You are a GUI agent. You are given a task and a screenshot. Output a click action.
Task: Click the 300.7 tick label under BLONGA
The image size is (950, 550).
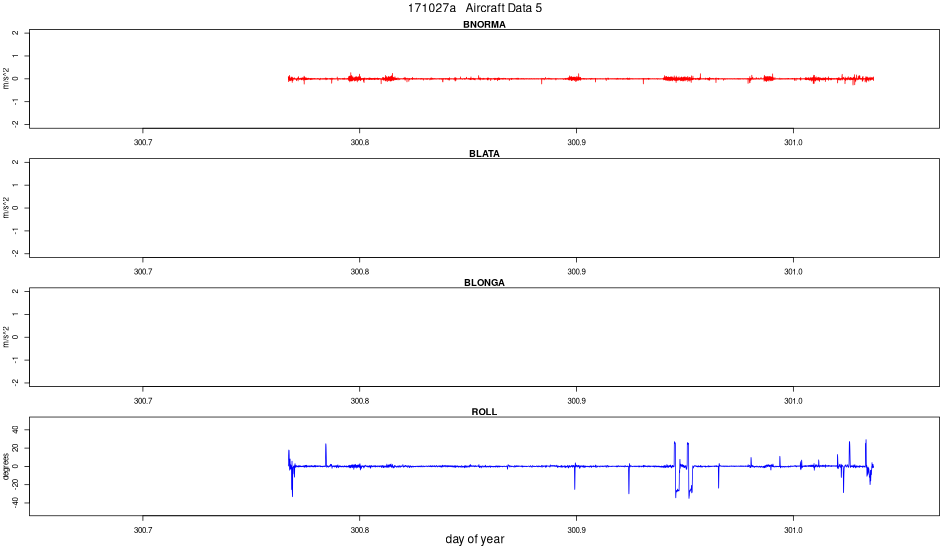(143, 400)
